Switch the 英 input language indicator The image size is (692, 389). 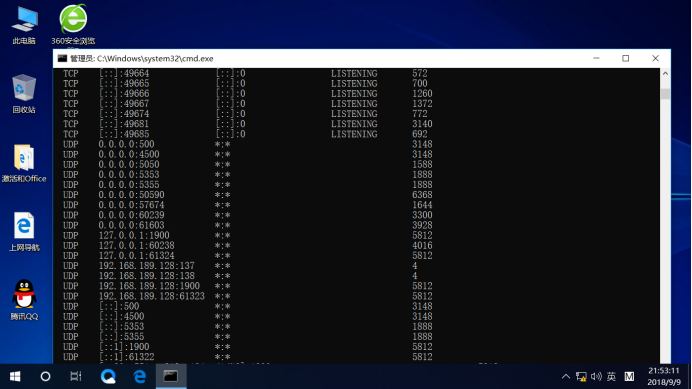click(x=611, y=377)
